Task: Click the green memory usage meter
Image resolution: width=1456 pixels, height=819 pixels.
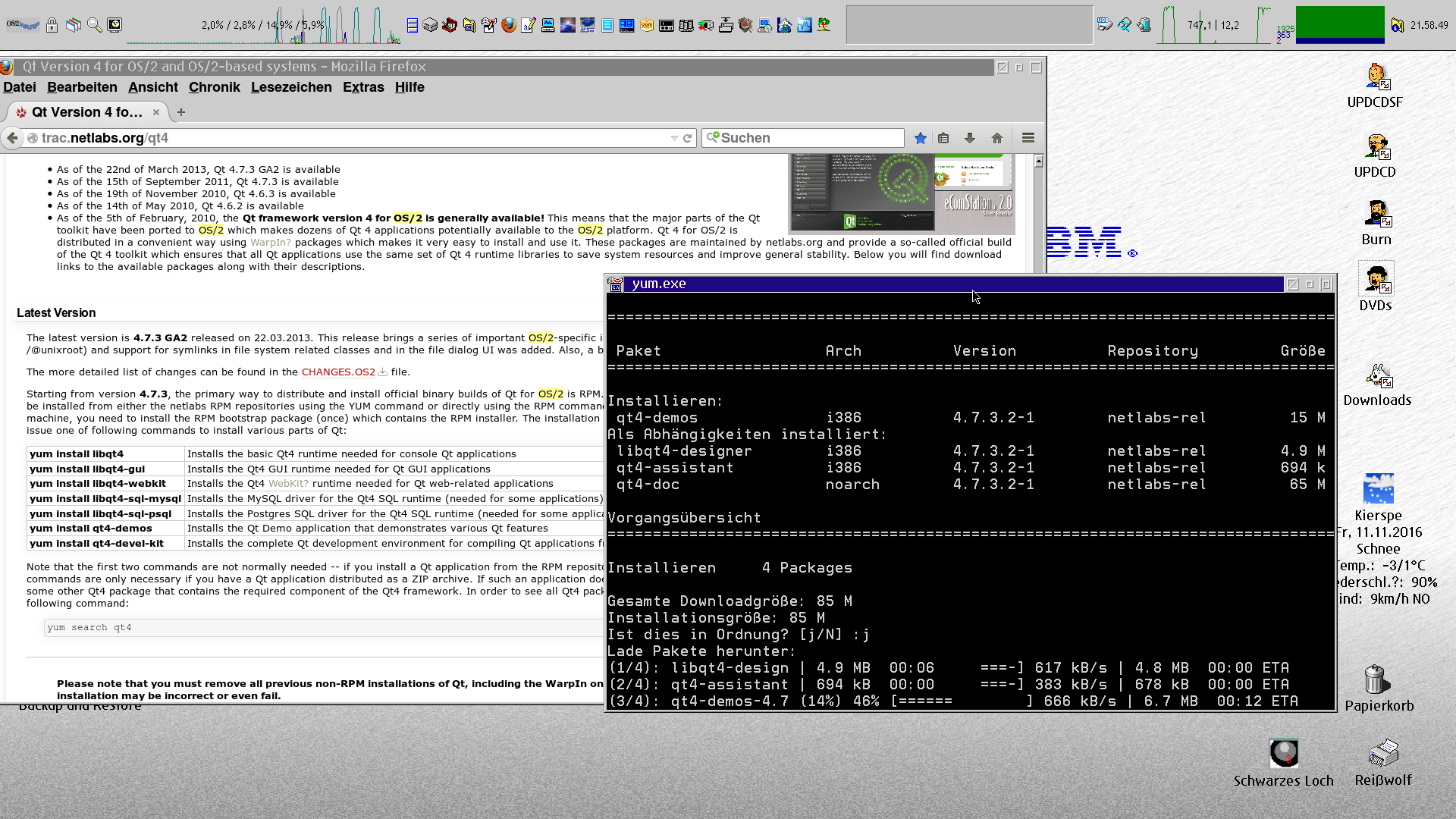Action: [x=1340, y=25]
